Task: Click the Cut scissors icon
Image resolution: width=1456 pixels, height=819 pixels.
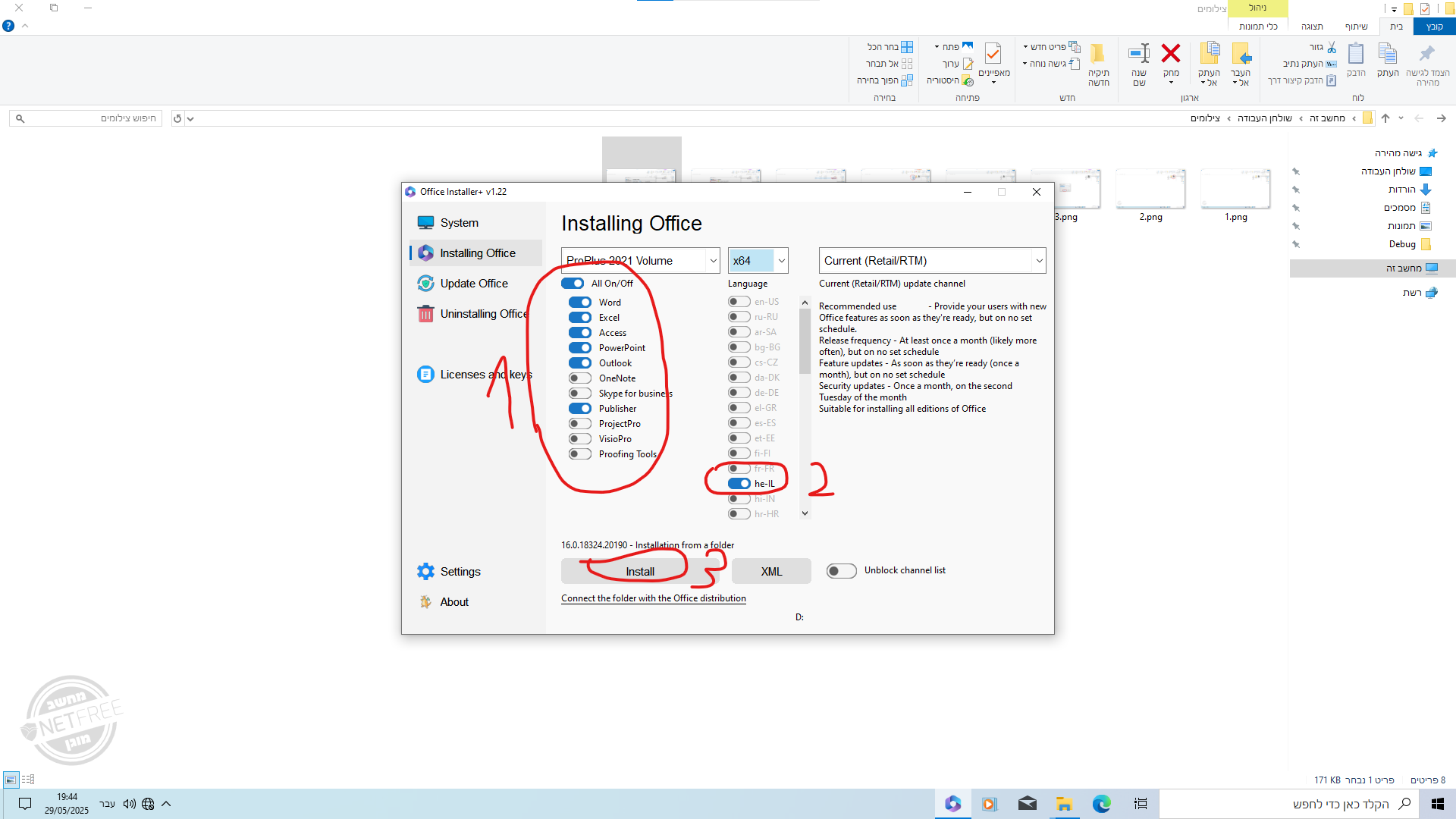Action: tap(1332, 47)
